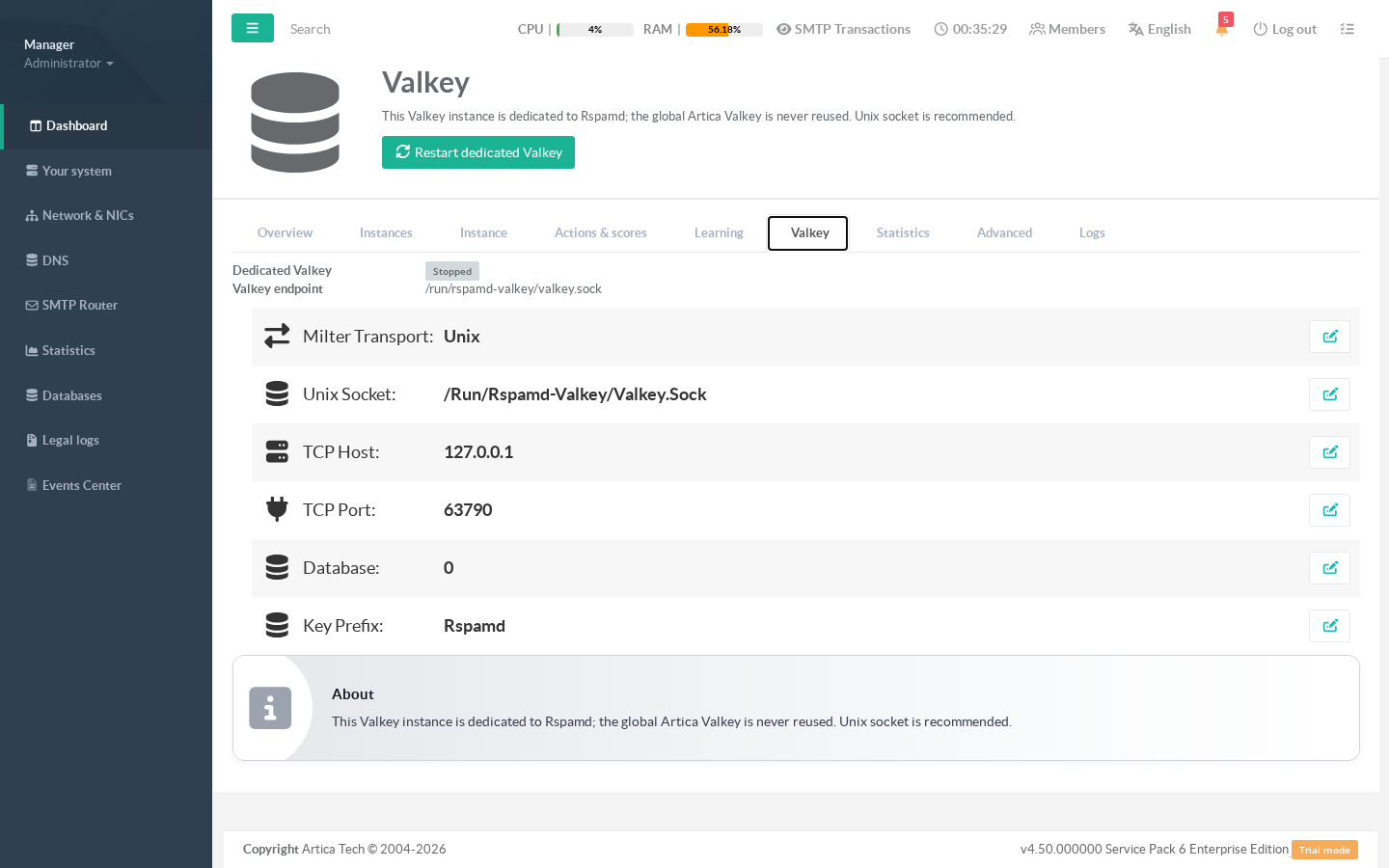
Task: Open the Members page
Action: tap(1067, 29)
